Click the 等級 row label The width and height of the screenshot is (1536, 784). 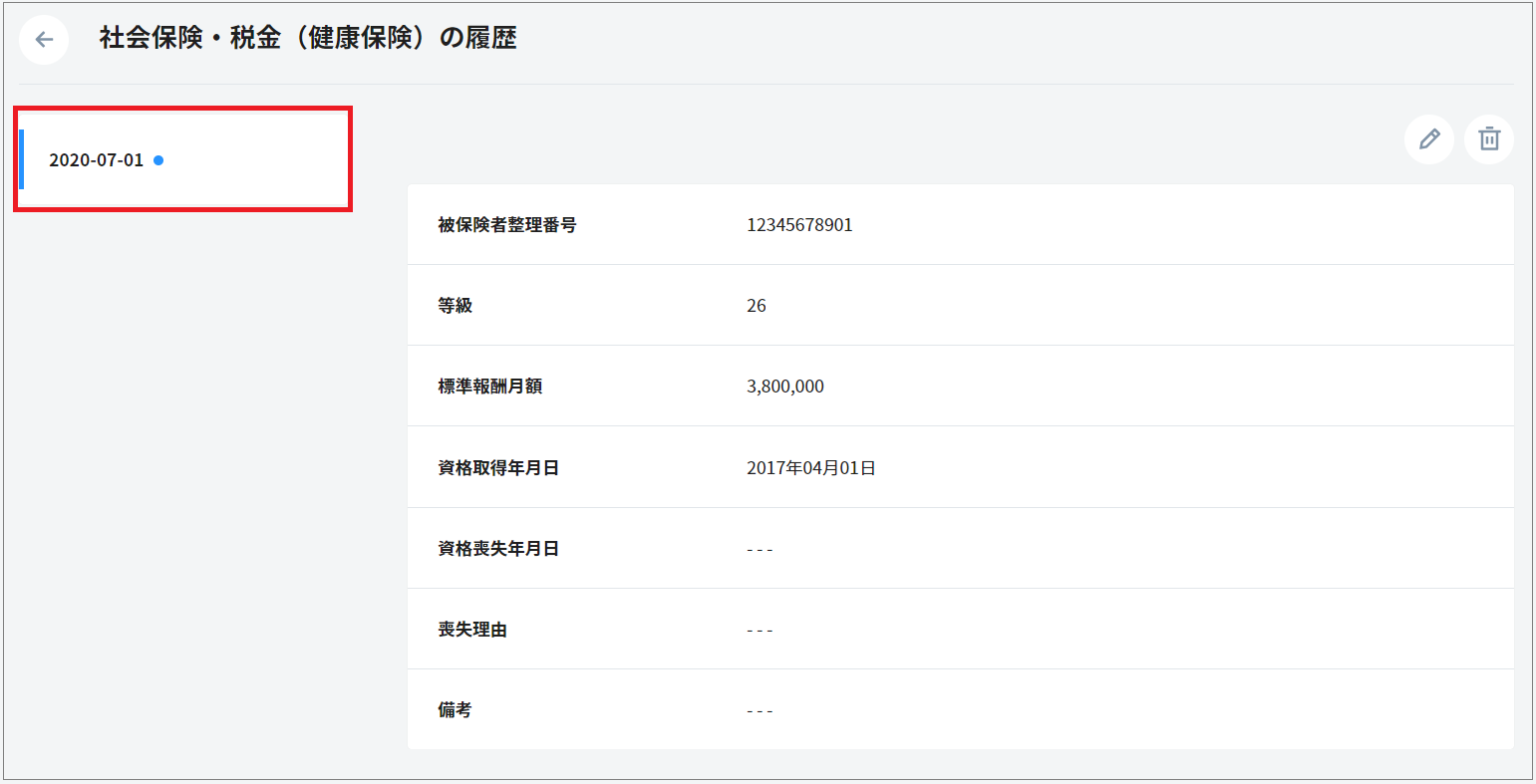coord(456,306)
